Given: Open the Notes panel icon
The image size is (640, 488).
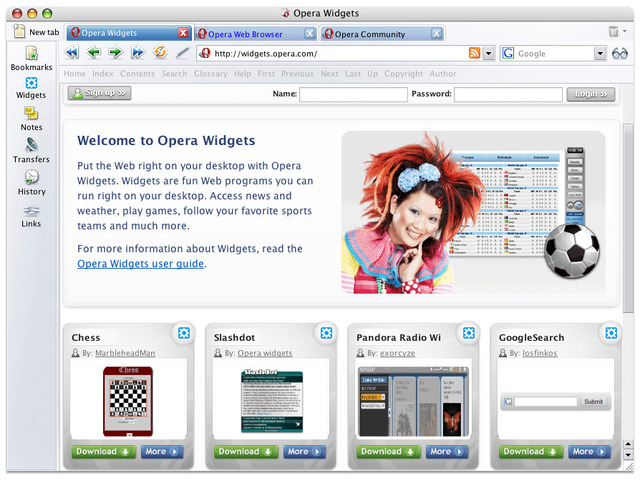Looking at the screenshot, I should [x=31, y=113].
